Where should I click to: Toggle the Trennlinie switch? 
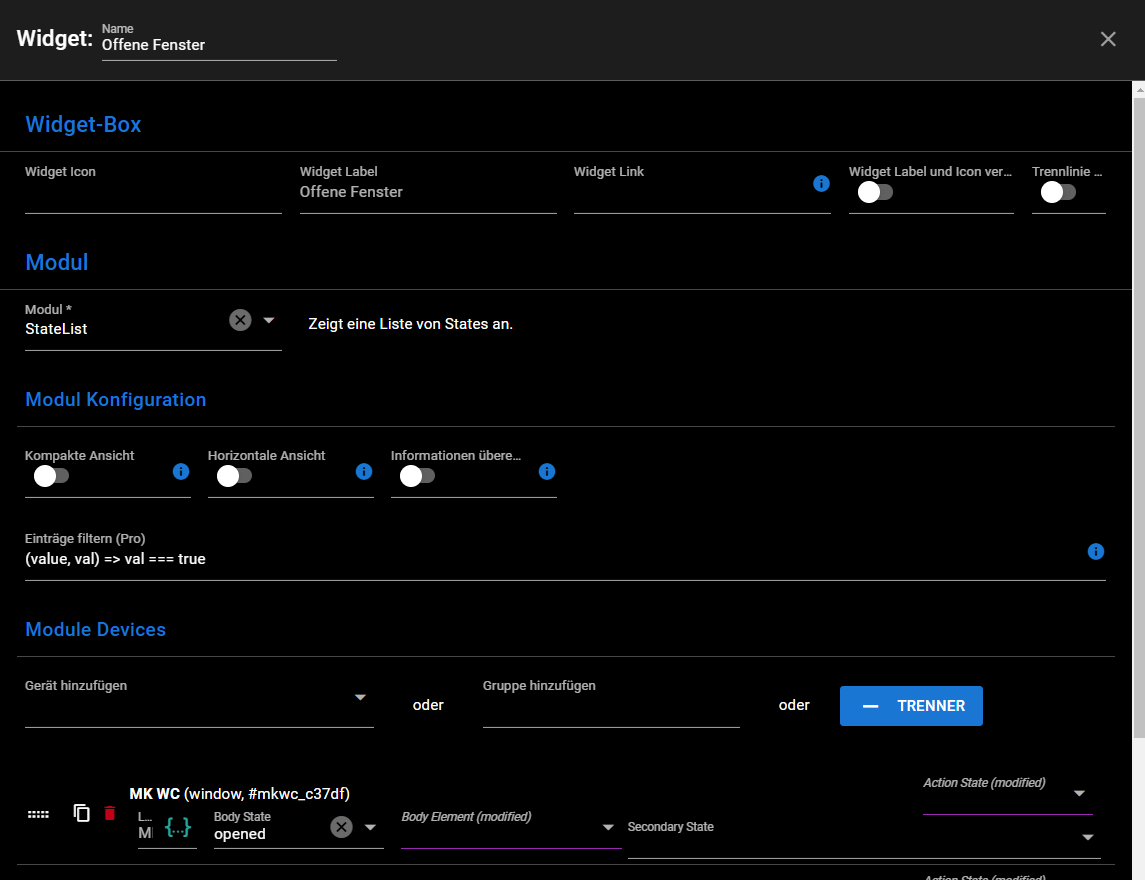1057,192
